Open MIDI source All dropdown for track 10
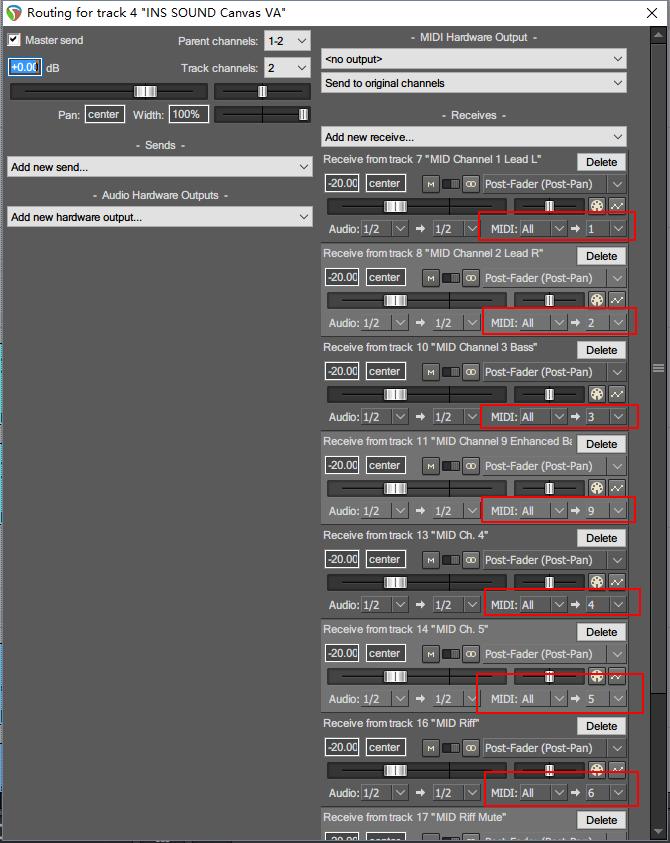The image size is (670, 843). 543,417
